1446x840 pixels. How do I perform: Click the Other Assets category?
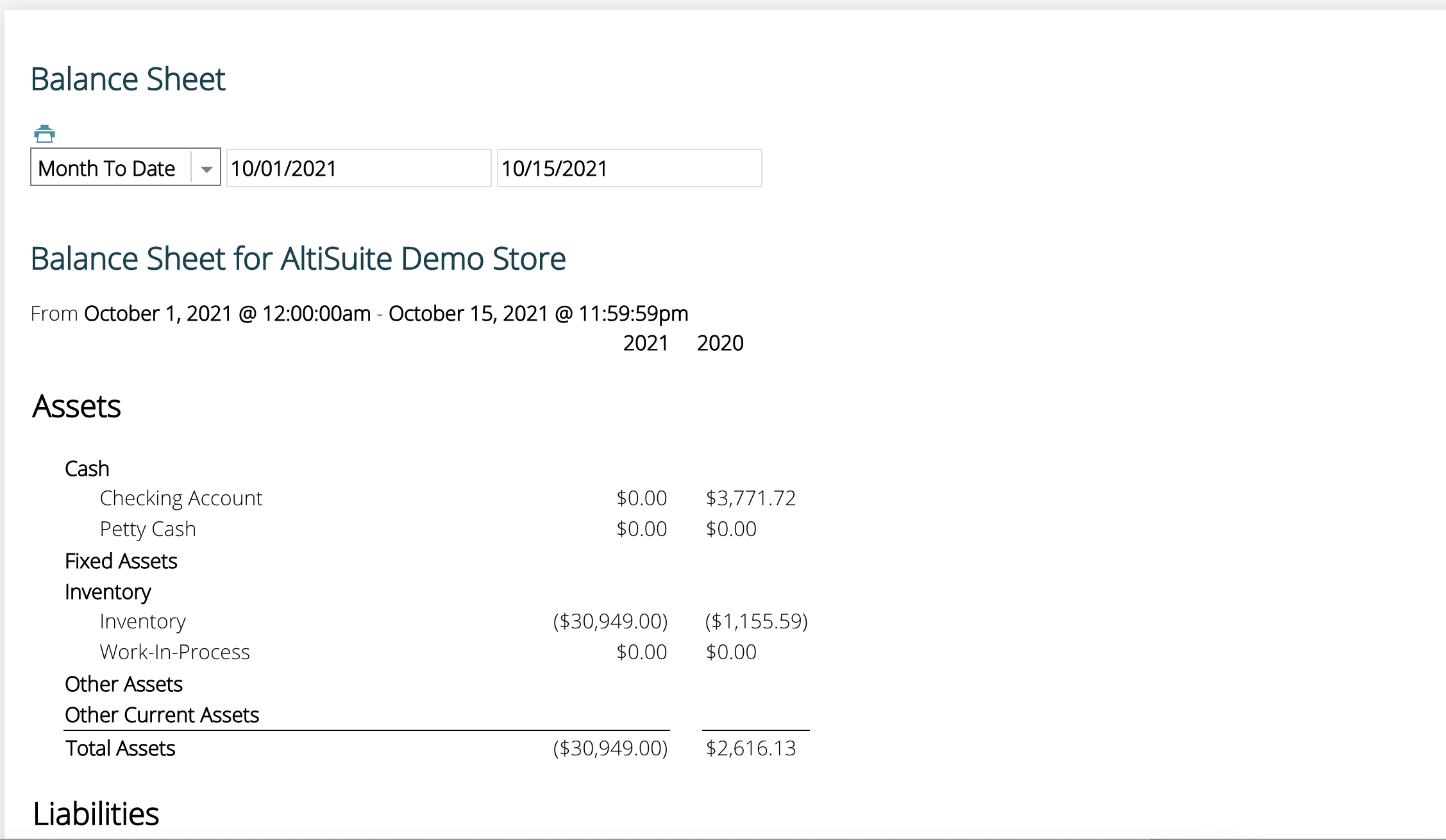click(124, 684)
